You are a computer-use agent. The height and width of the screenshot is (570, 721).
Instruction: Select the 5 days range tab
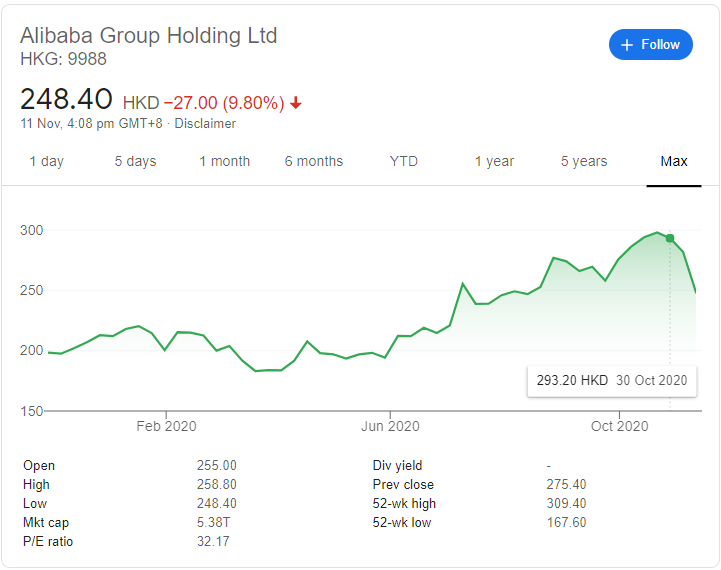click(x=135, y=161)
